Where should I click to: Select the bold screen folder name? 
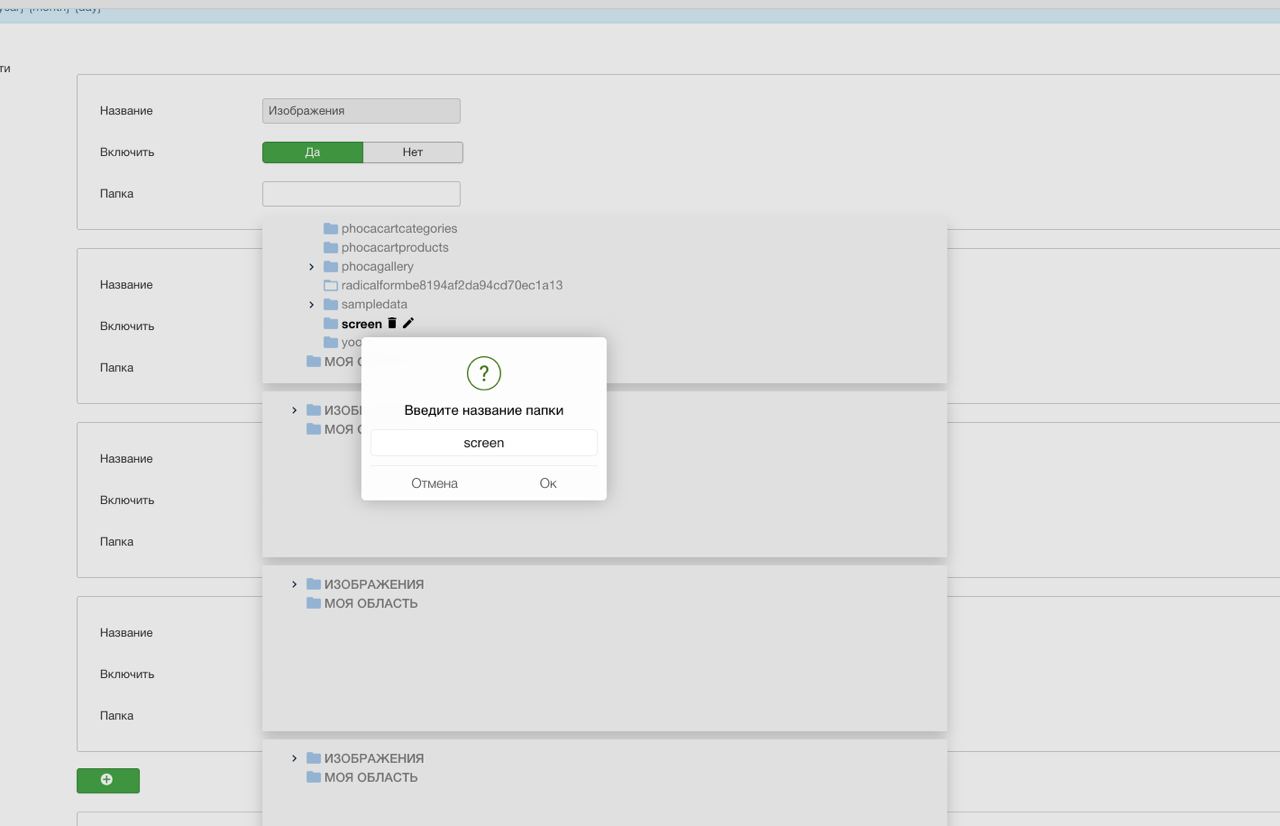point(361,323)
